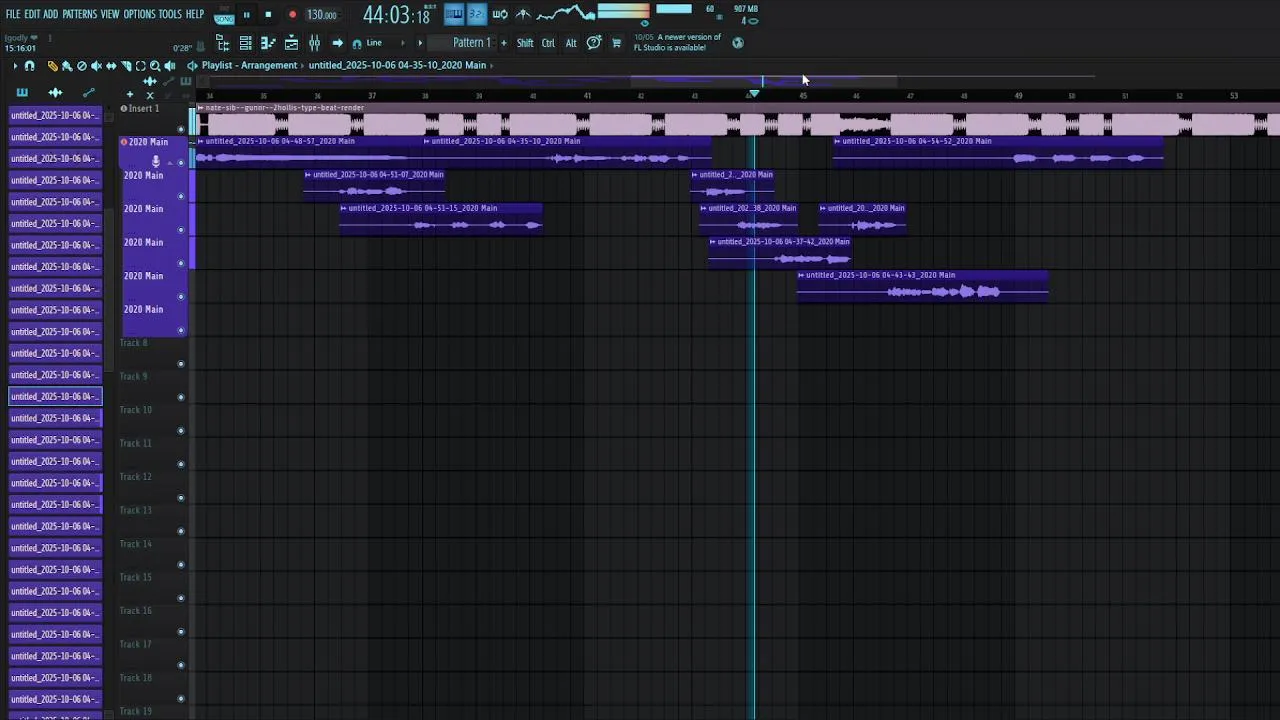Open the TOOLS menu

pos(170,14)
